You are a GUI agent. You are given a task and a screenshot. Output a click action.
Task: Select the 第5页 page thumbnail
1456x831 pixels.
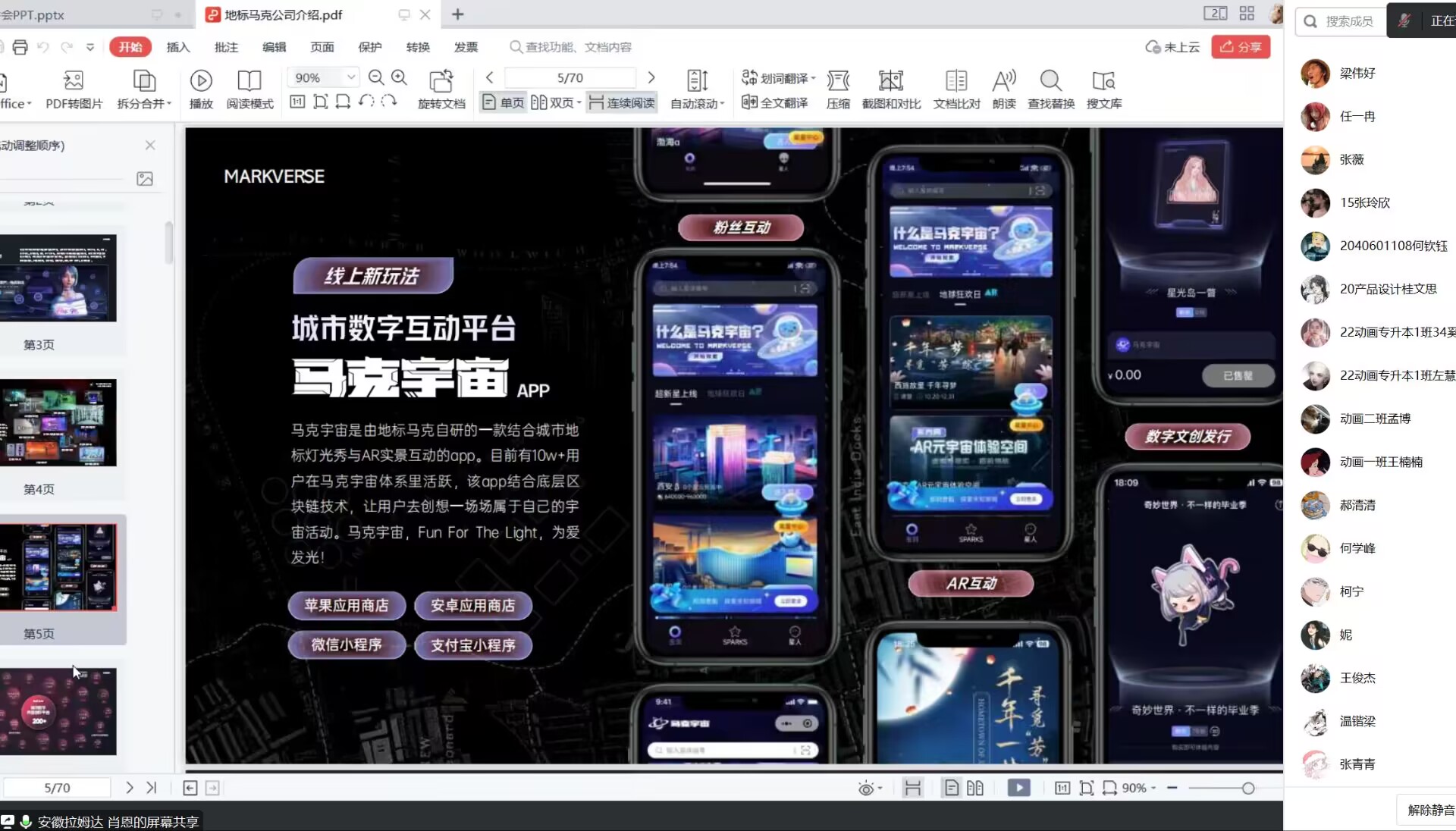(x=58, y=567)
